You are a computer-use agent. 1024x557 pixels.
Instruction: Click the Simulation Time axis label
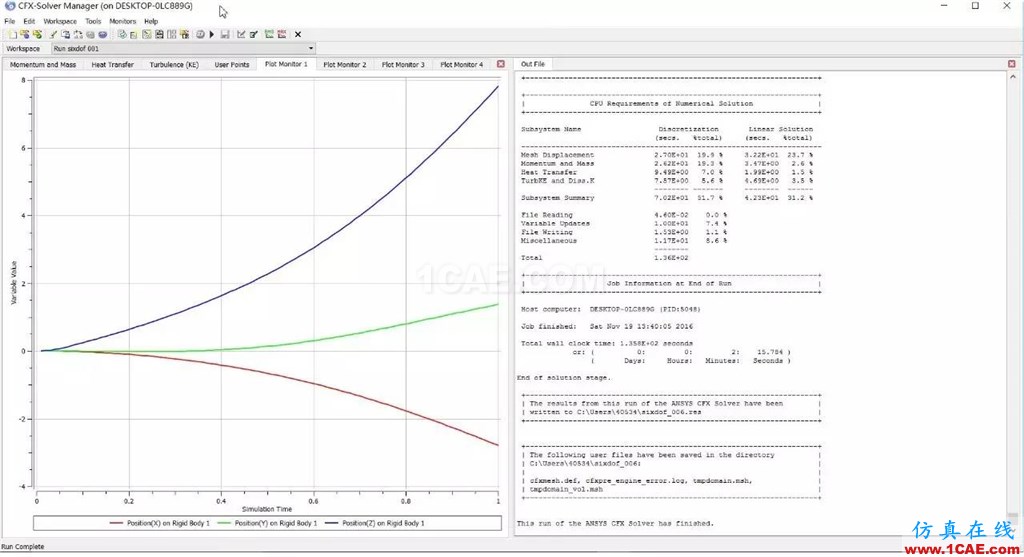(x=267, y=509)
